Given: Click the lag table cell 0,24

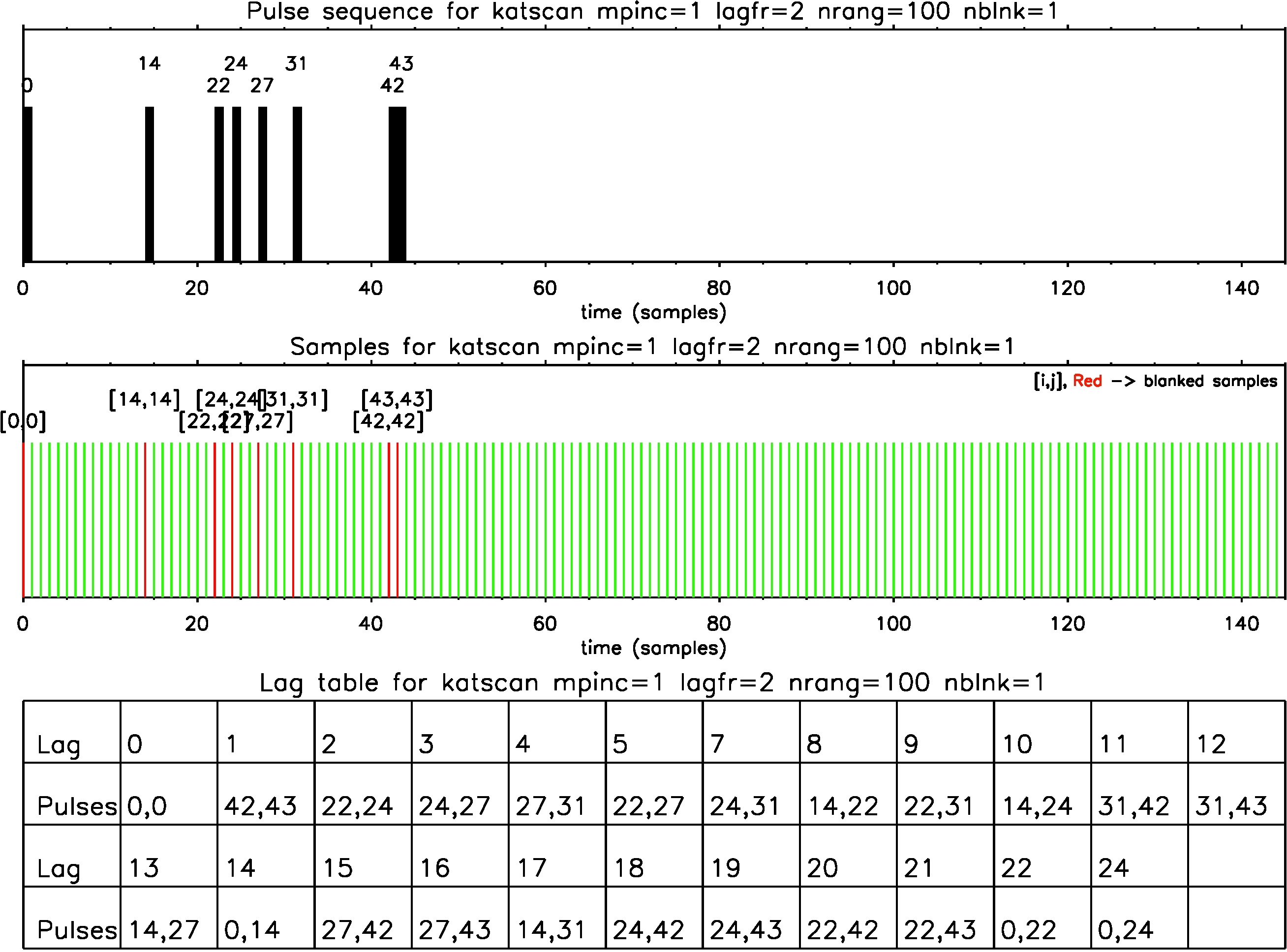Looking at the screenshot, I should point(1125,929).
